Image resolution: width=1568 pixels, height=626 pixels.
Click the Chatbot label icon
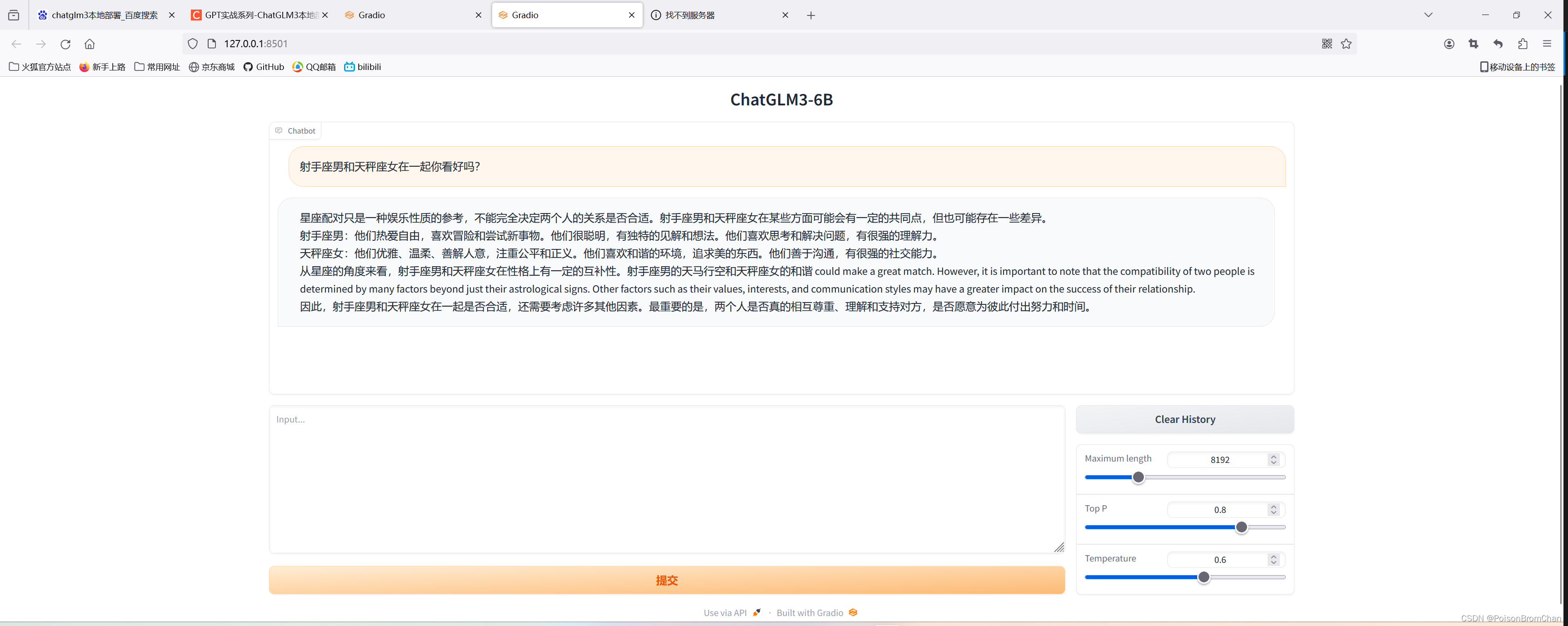(279, 131)
